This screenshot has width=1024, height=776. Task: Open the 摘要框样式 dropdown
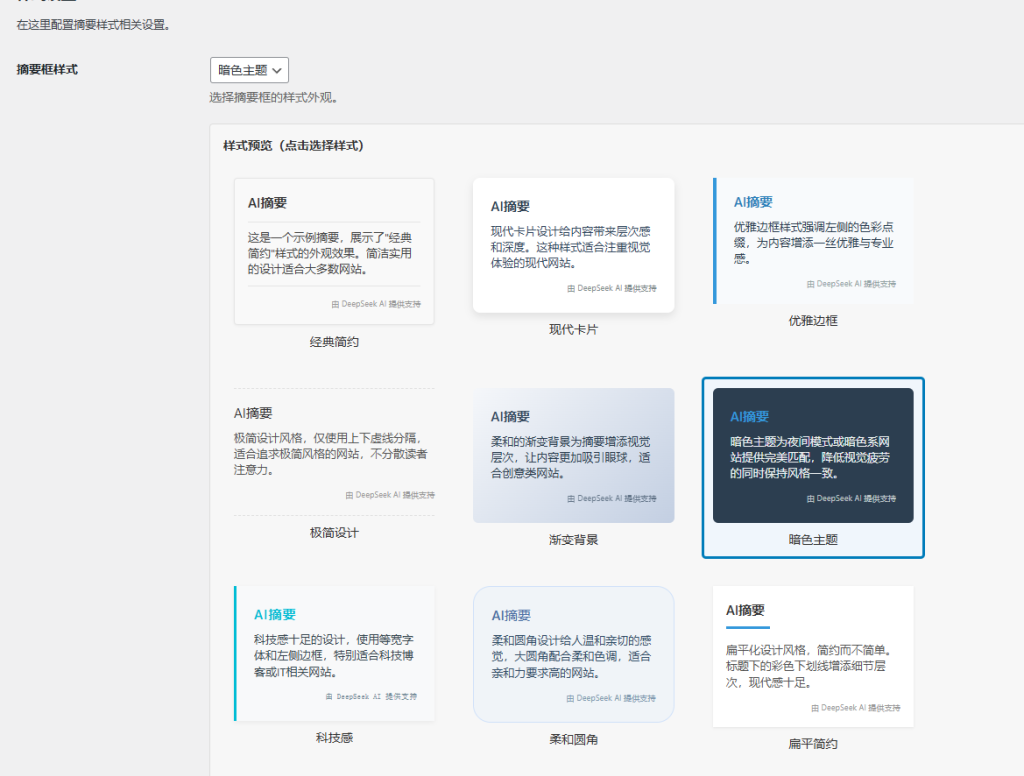pyautogui.click(x=249, y=70)
